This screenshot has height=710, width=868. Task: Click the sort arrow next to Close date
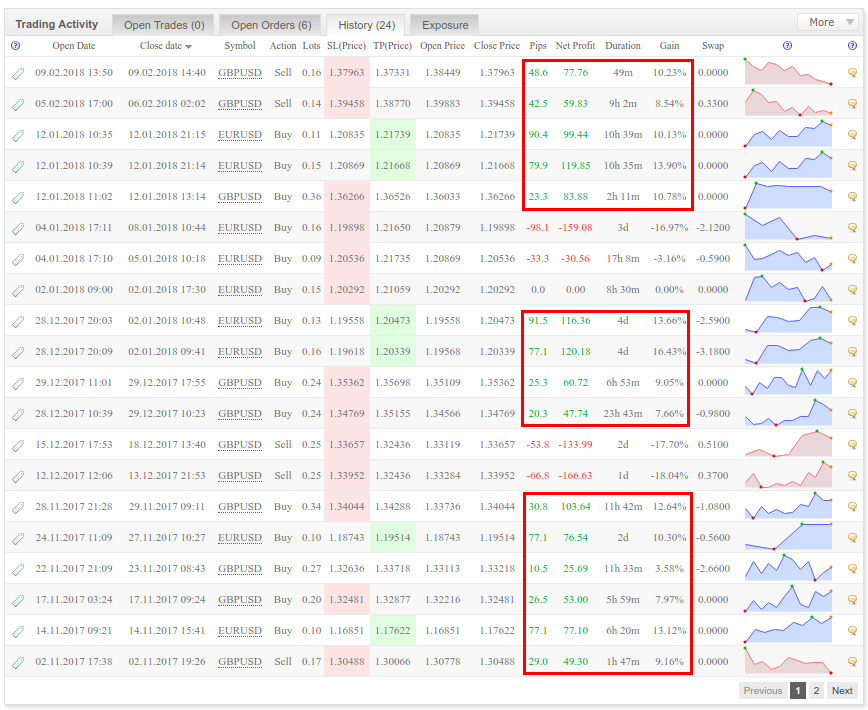[189, 46]
